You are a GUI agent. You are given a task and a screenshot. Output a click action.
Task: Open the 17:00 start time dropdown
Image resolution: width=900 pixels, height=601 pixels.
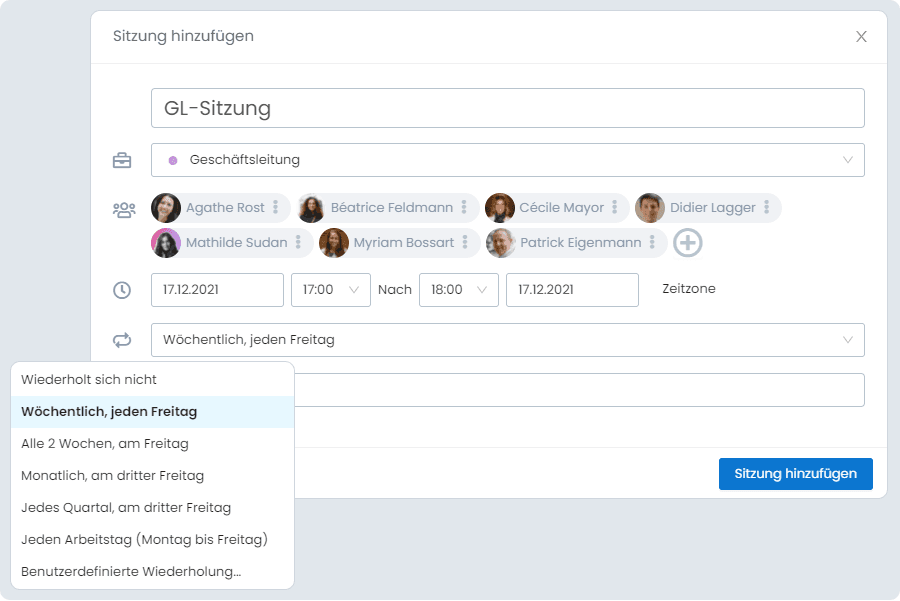(x=331, y=290)
